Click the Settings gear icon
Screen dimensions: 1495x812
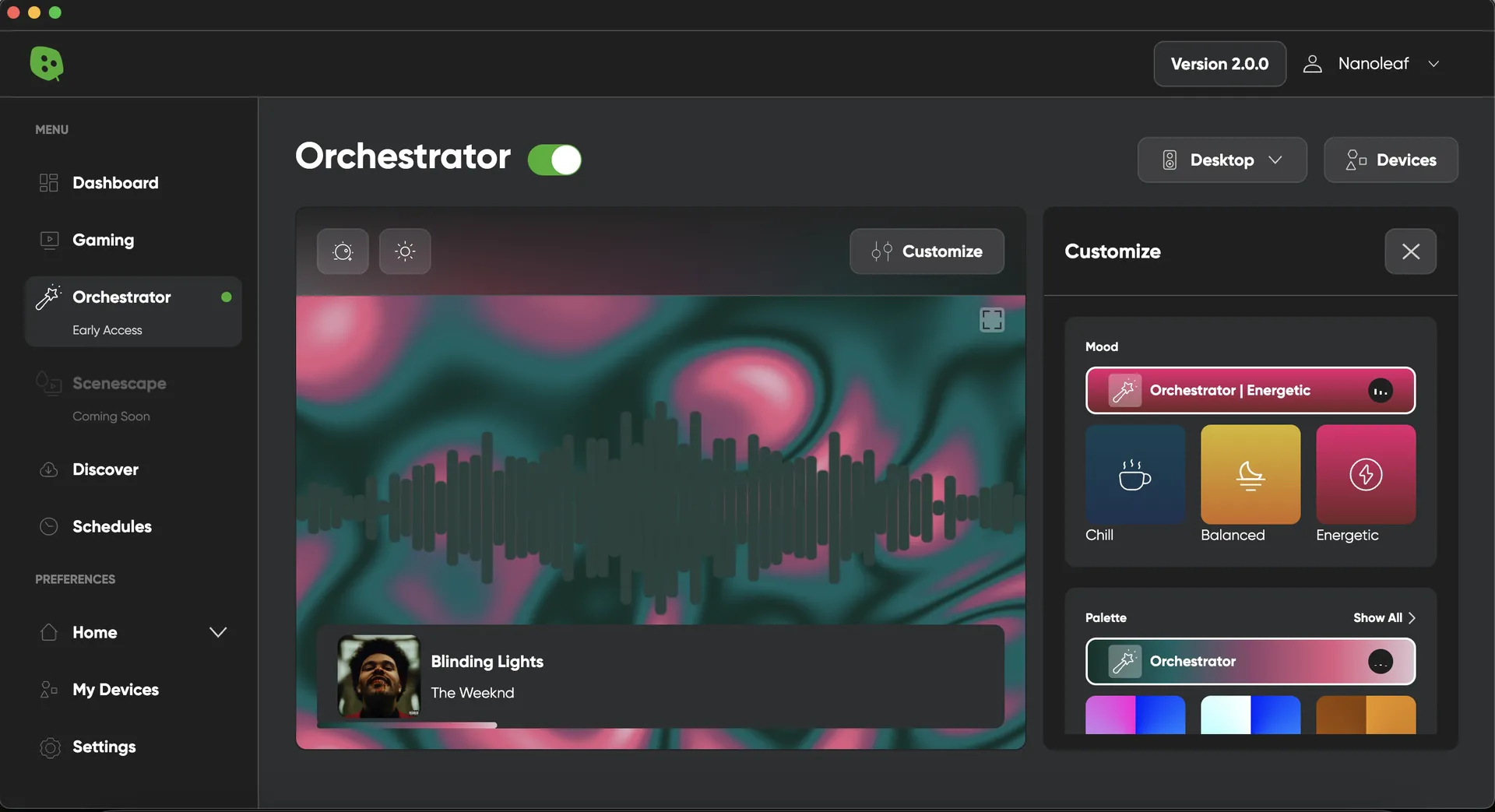click(50, 747)
